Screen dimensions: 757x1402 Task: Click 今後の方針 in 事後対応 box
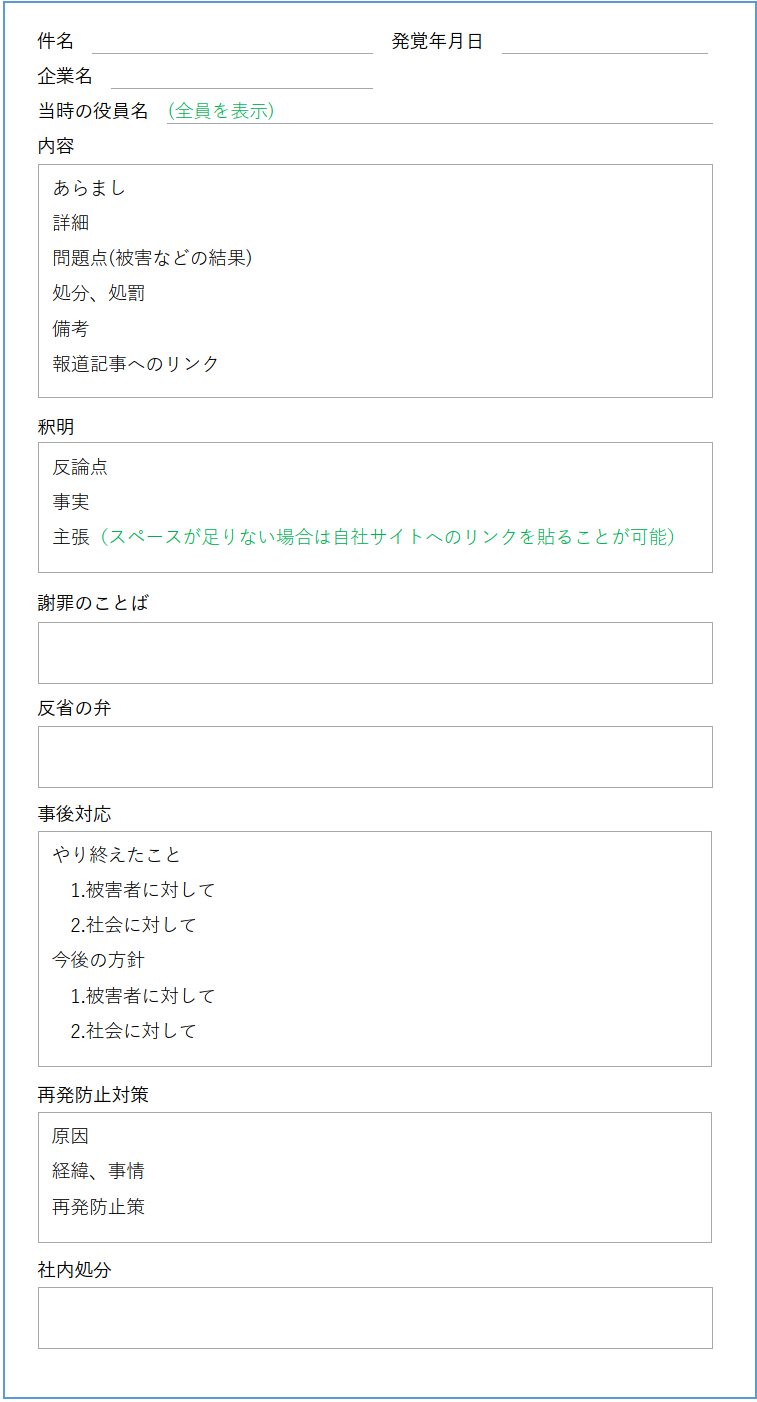click(x=99, y=960)
